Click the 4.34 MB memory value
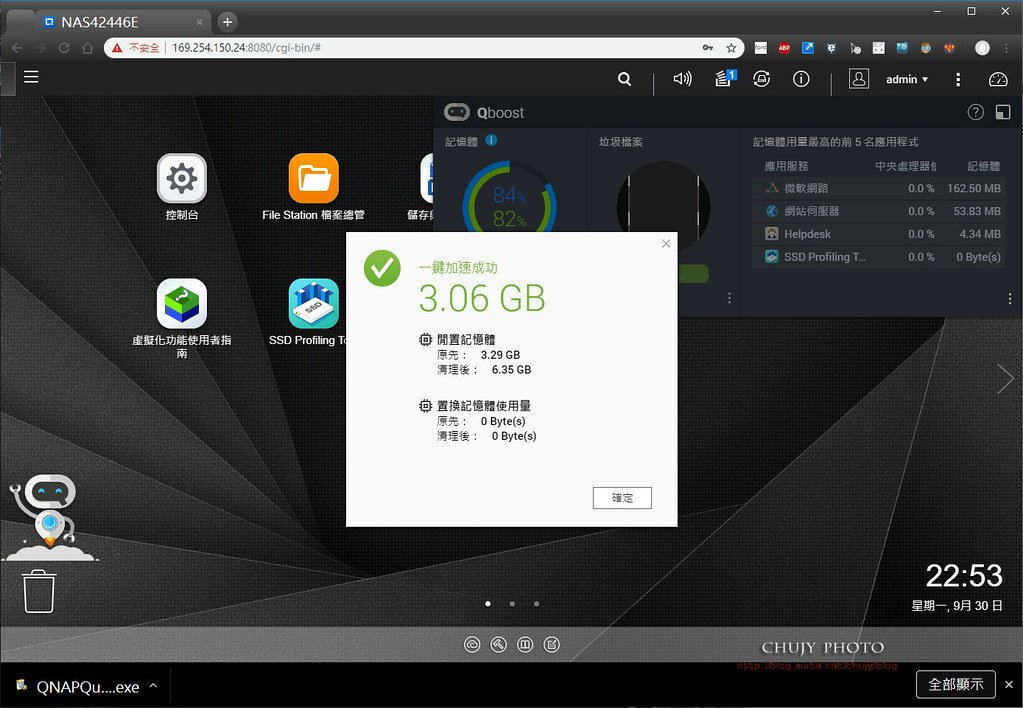The width and height of the screenshot is (1023, 708). (980, 234)
